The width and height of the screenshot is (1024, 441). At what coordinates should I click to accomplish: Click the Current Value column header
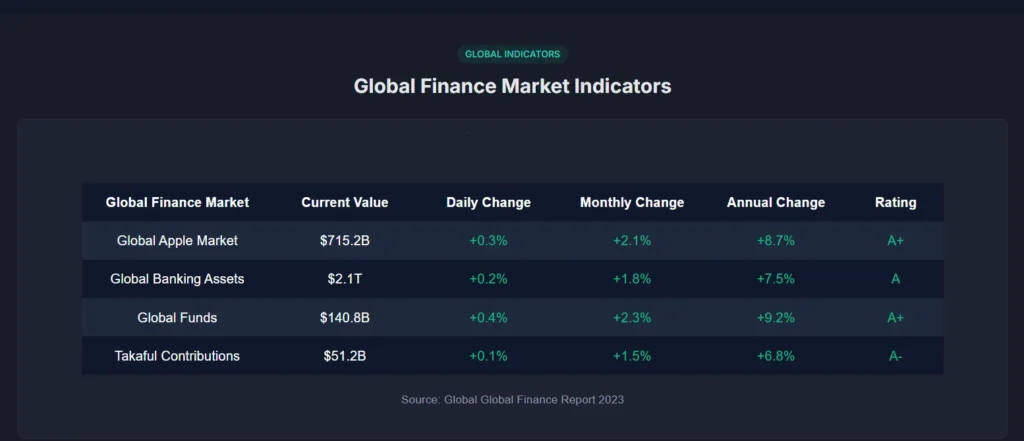345,202
